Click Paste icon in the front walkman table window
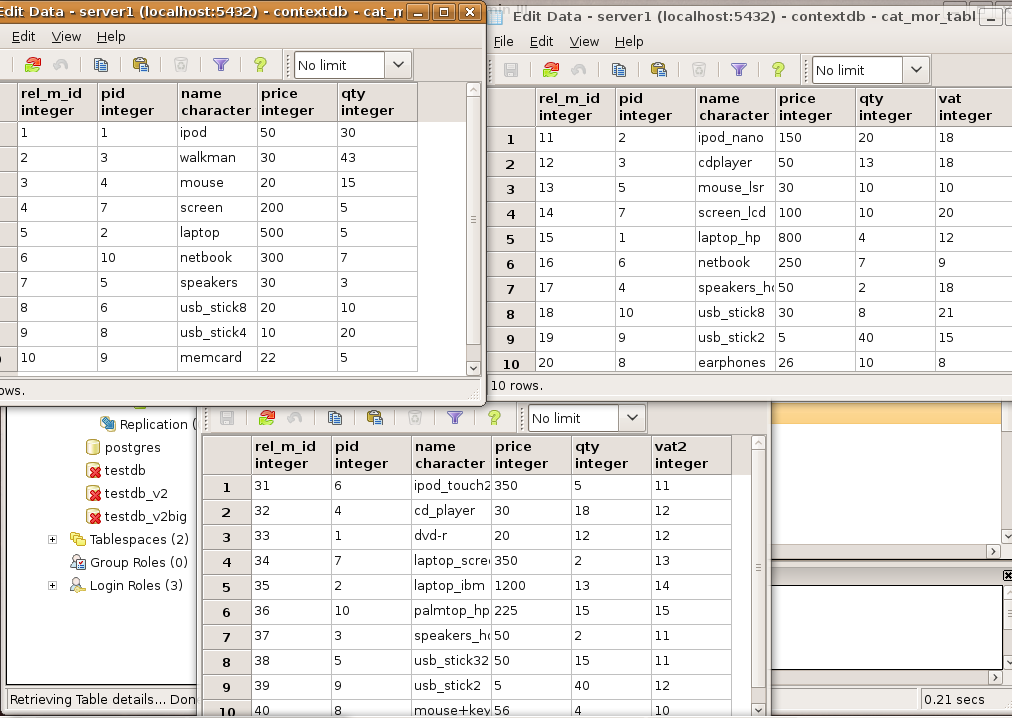This screenshot has width=1012, height=718. 141,65
